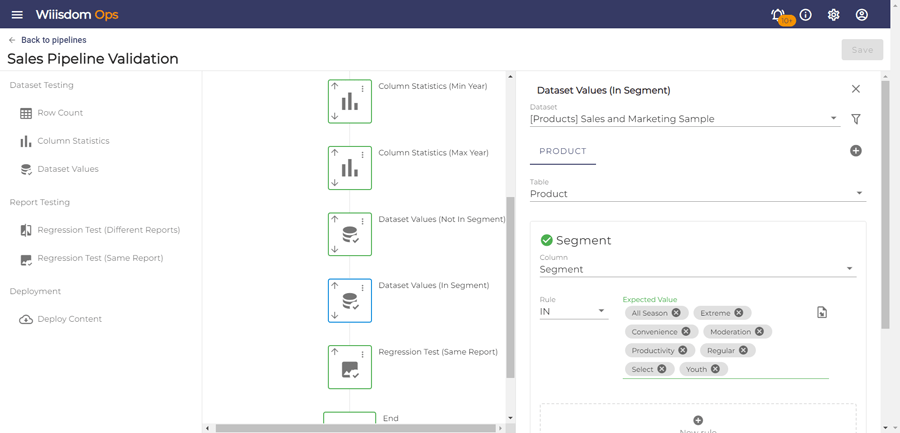This screenshot has width=900, height=433.
Task: Remove the Moderation chip
Action: (x=759, y=332)
